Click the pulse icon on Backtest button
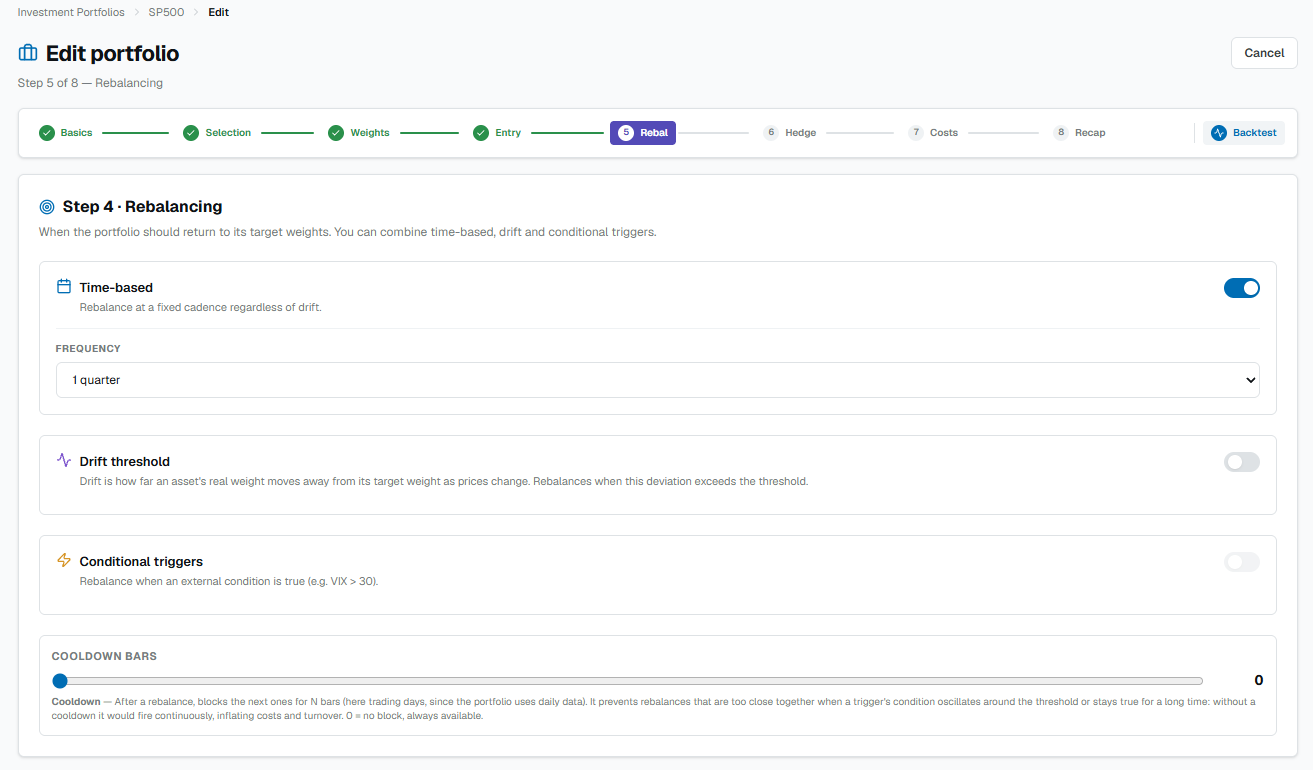Image resolution: width=1313 pixels, height=770 pixels. (1219, 133)
